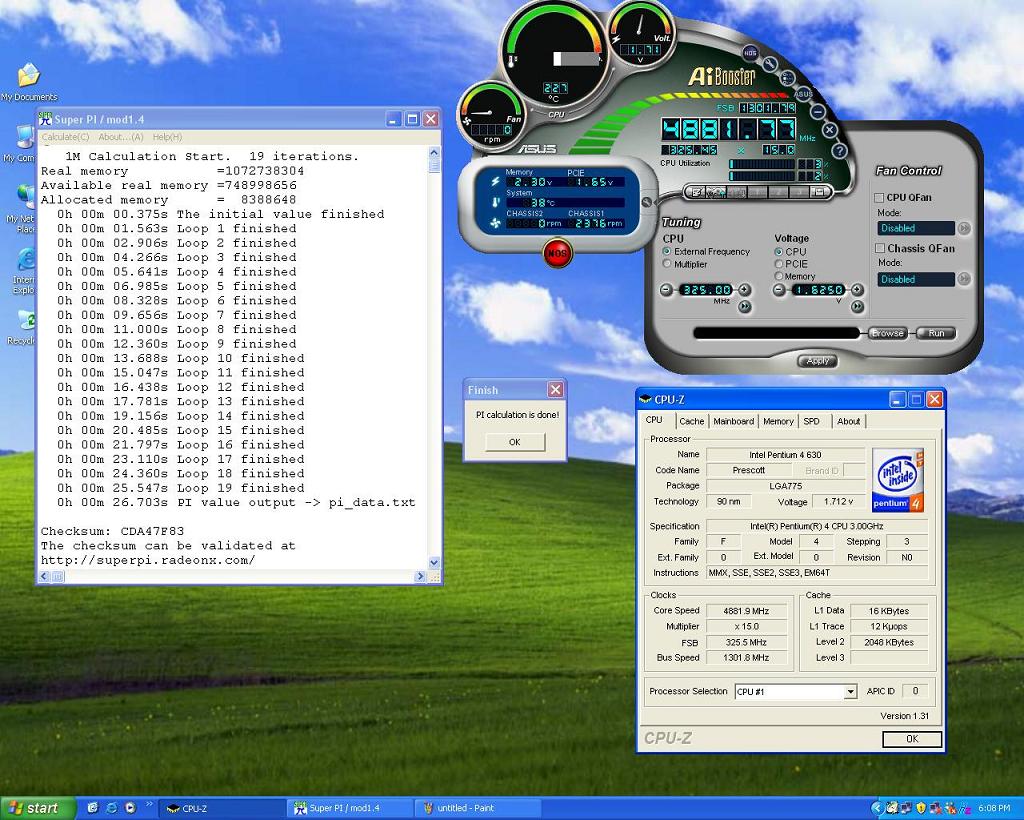Open the Help menu in Super PI
This screenshot has width=1024, height=820.
pyautogui.click(x=167, y=137)
